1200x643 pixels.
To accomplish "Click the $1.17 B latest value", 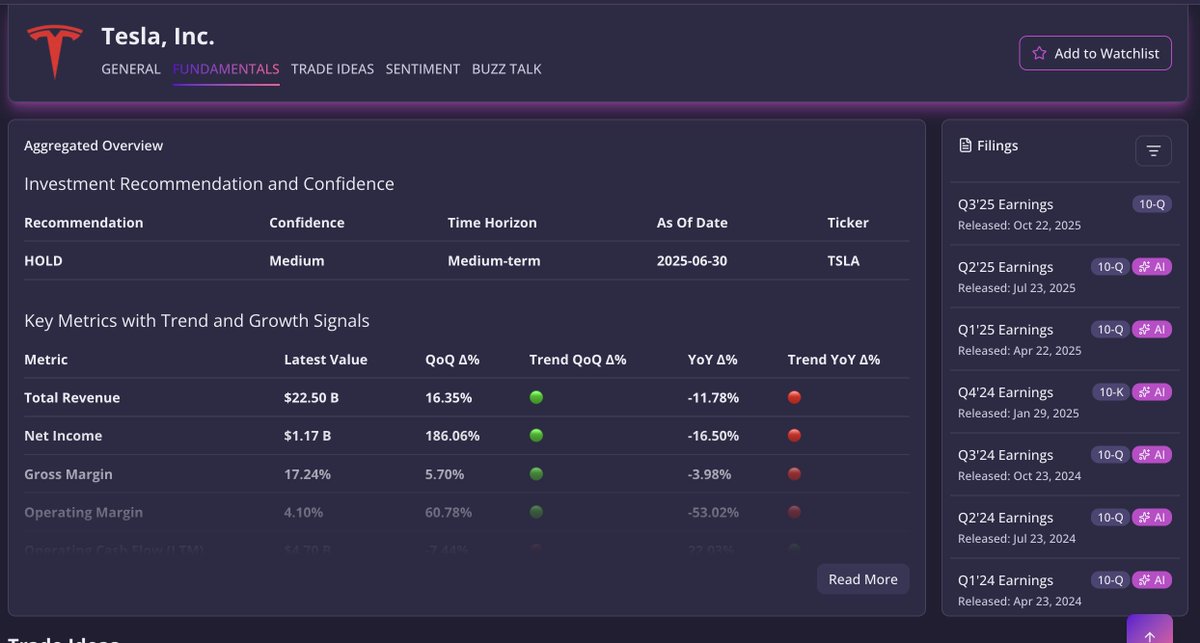I will coord(307,435).
